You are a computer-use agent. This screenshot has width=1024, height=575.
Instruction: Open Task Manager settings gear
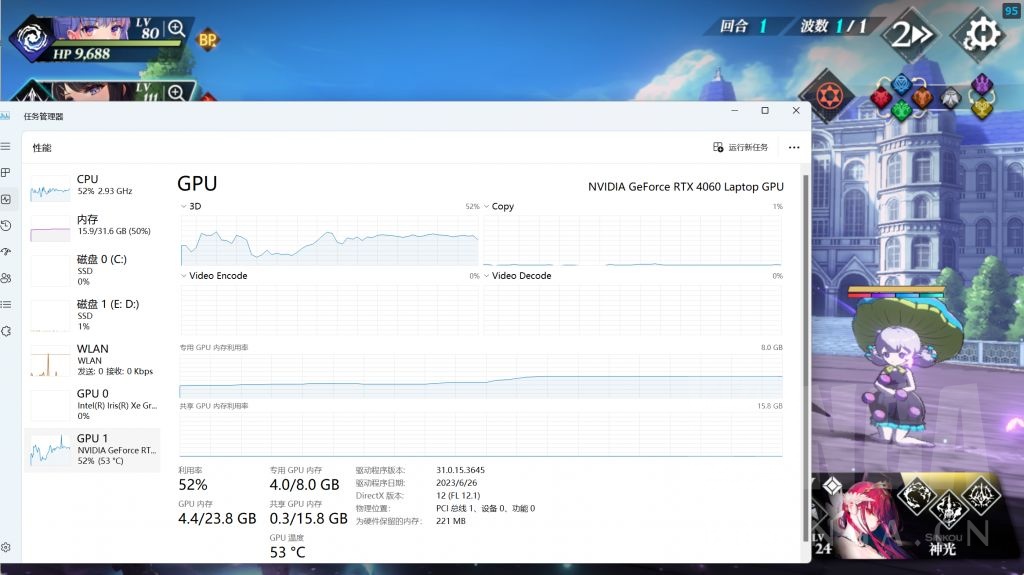tap(6, 547)
